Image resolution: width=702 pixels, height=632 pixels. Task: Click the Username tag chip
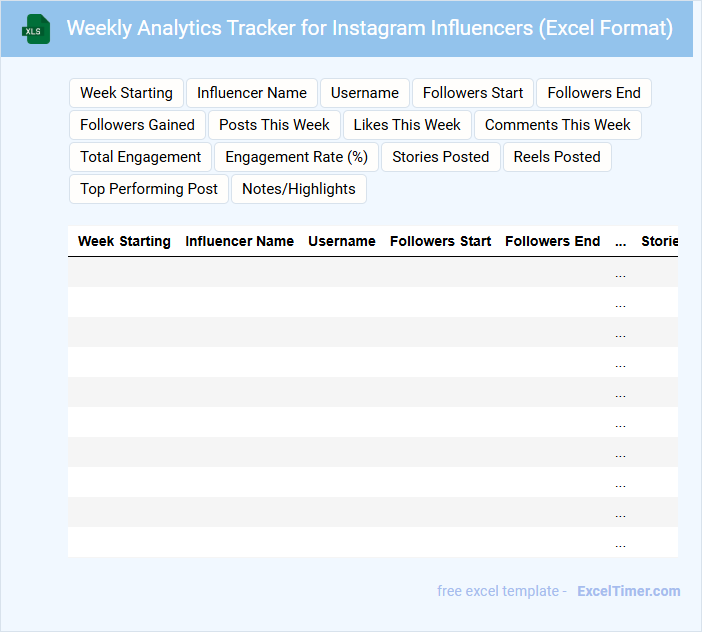click(365, 93)
